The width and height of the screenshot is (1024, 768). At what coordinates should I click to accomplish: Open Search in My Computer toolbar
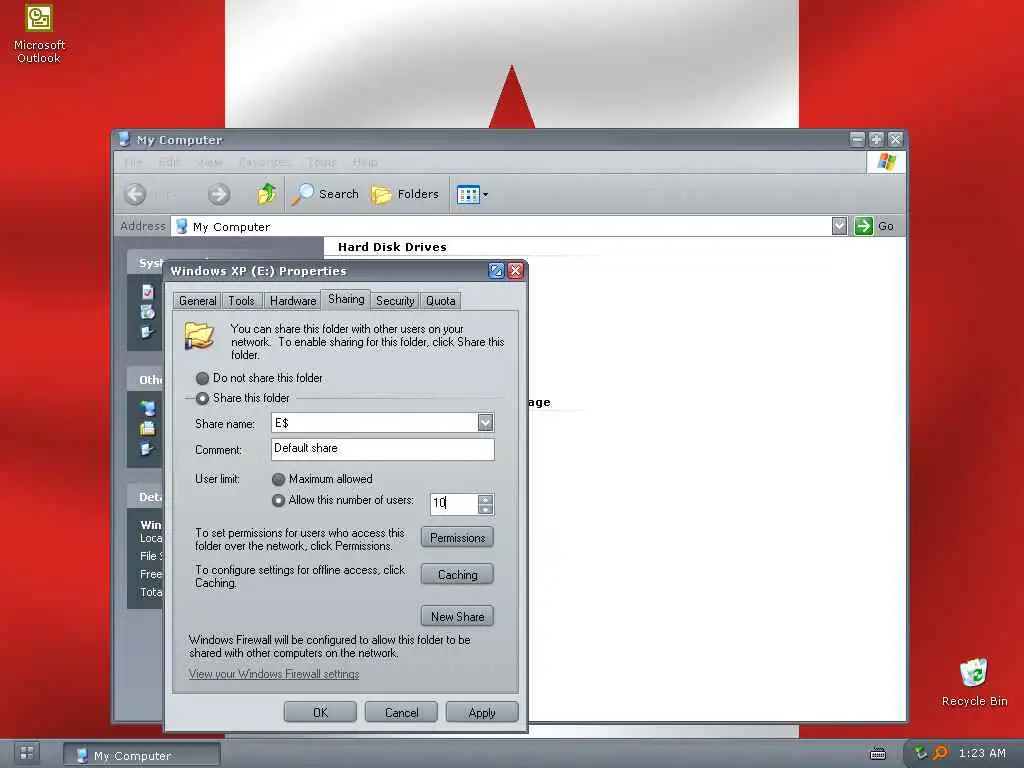[x=325, y=194]
